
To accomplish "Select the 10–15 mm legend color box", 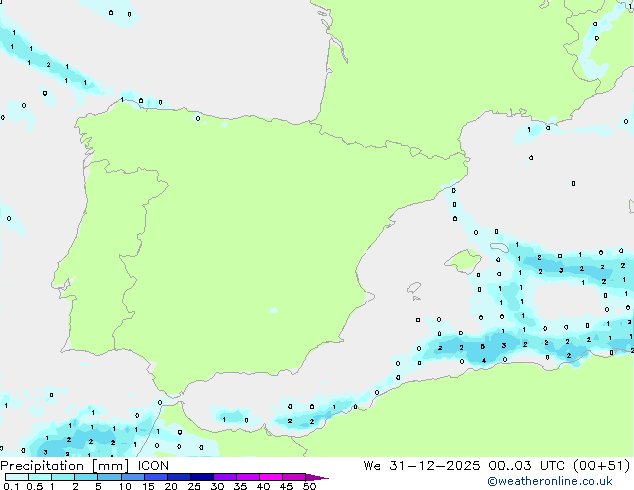I will pos(132,477).
